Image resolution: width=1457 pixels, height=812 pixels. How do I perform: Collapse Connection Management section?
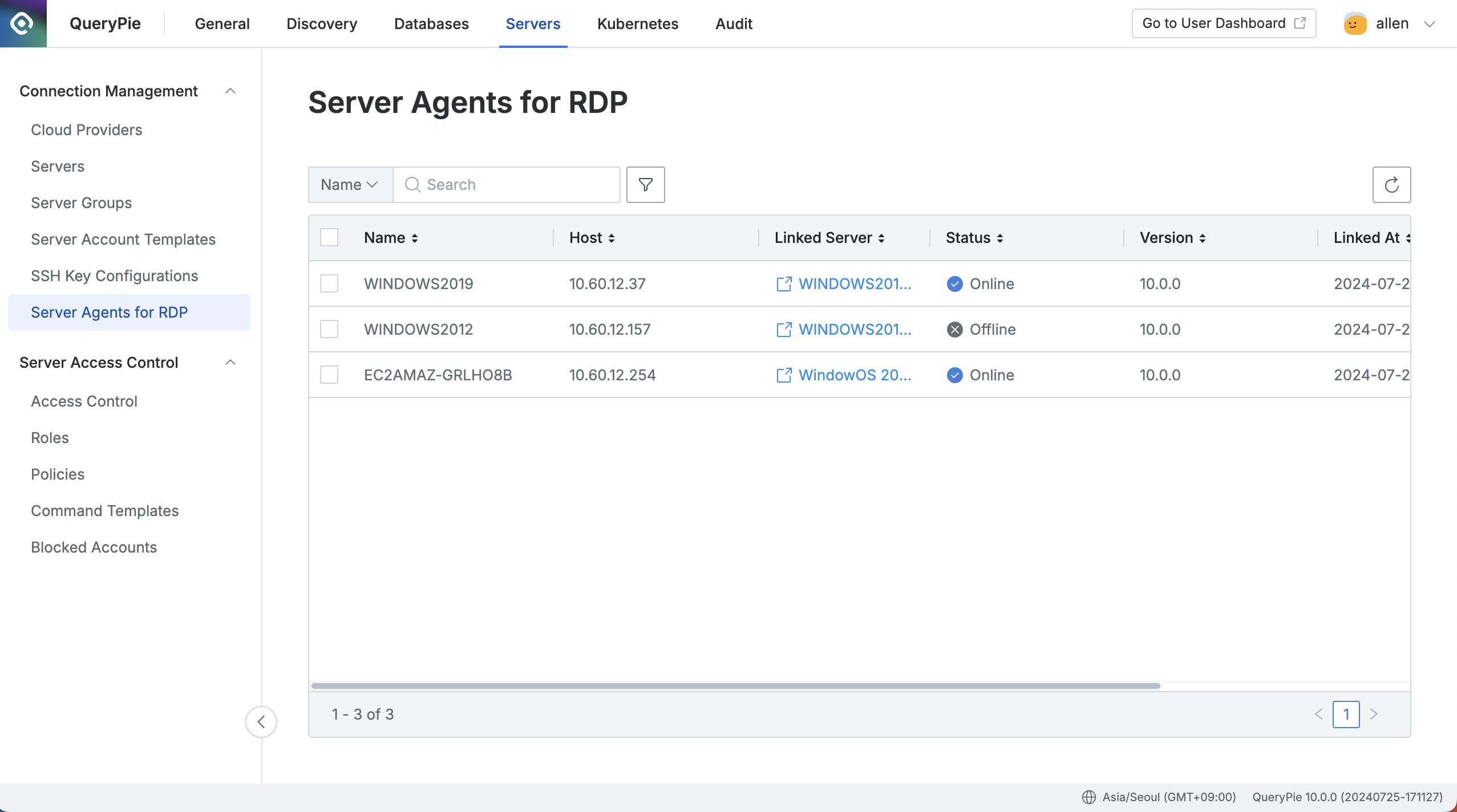(230, 91)
